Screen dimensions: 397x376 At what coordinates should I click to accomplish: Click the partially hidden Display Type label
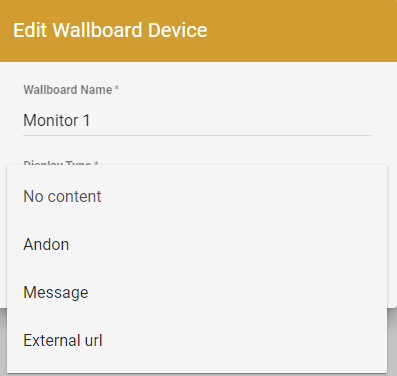61,163
